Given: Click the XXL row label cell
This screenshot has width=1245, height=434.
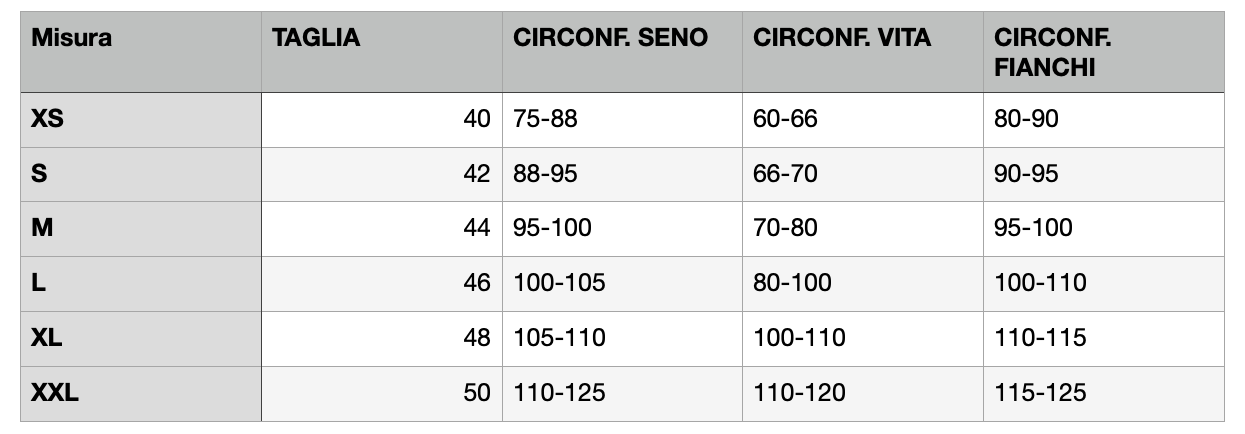Looking at the screenshot, I should click(141, 394).
